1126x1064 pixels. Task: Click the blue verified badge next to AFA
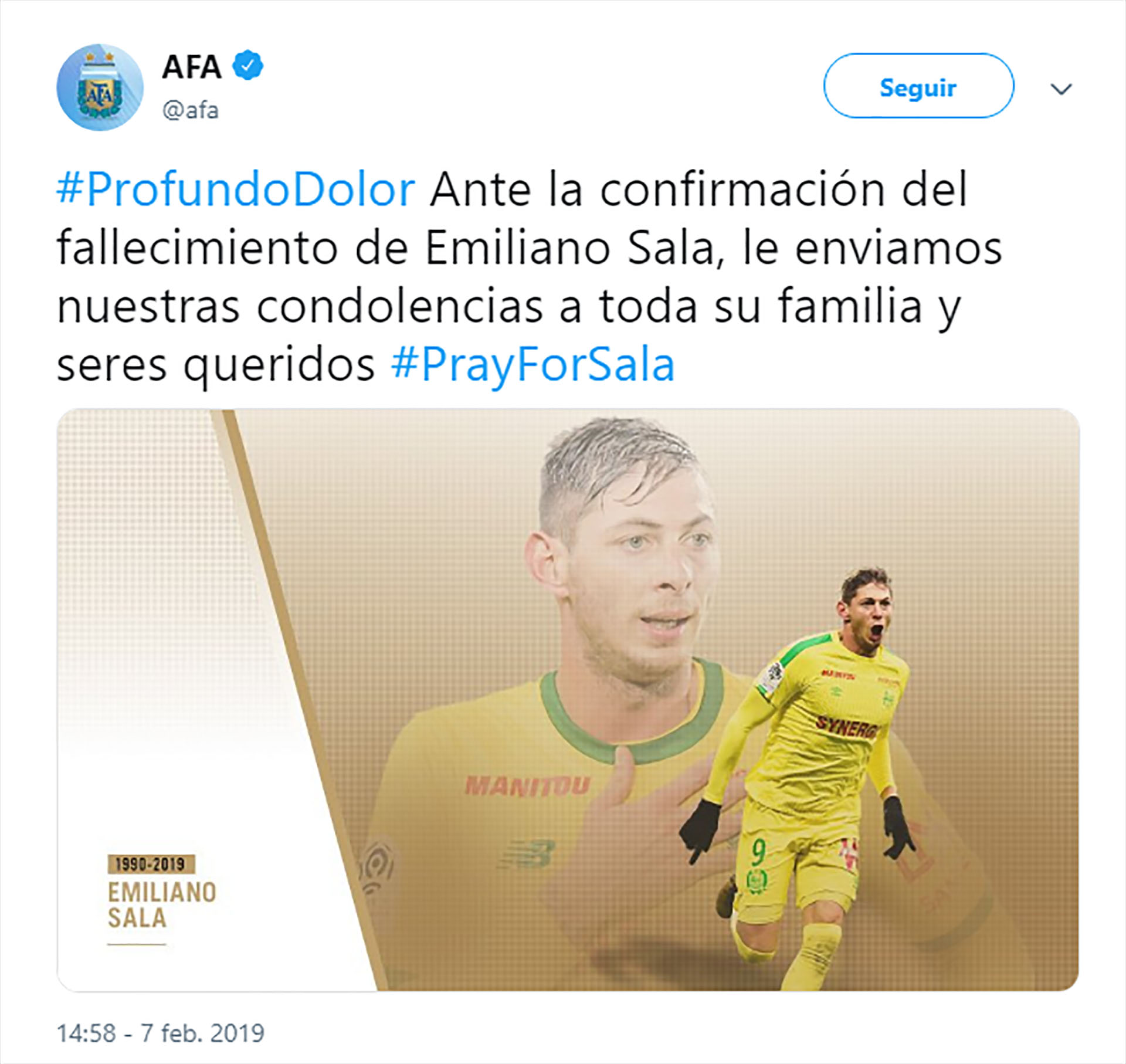pyautogui.click(x=248, y=66)
